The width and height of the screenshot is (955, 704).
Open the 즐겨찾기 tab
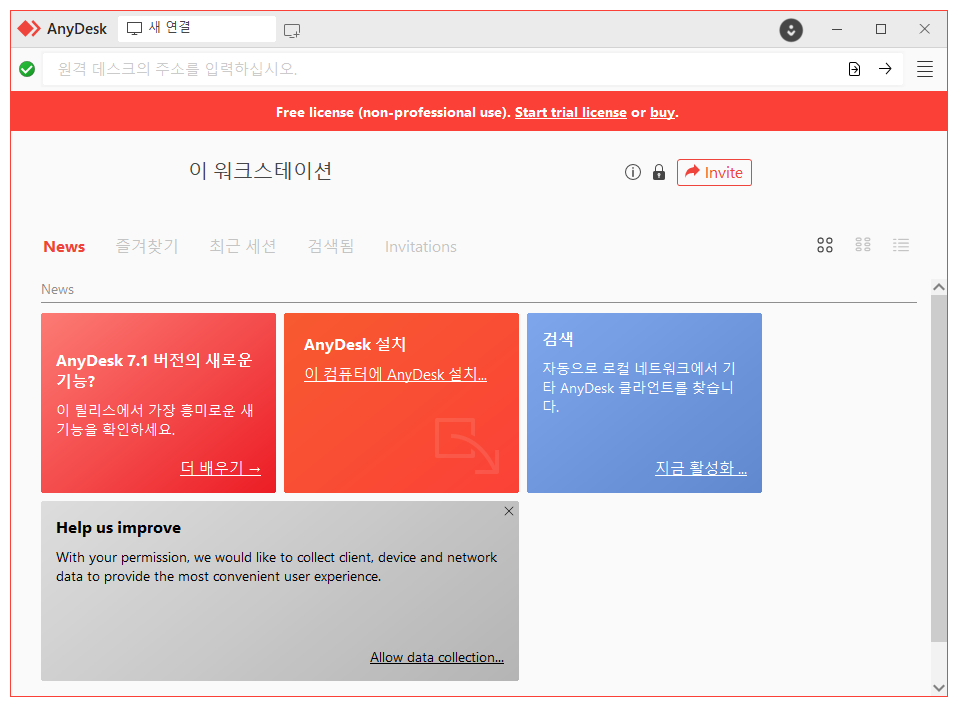pyautogui.click(x=147, y=247)
